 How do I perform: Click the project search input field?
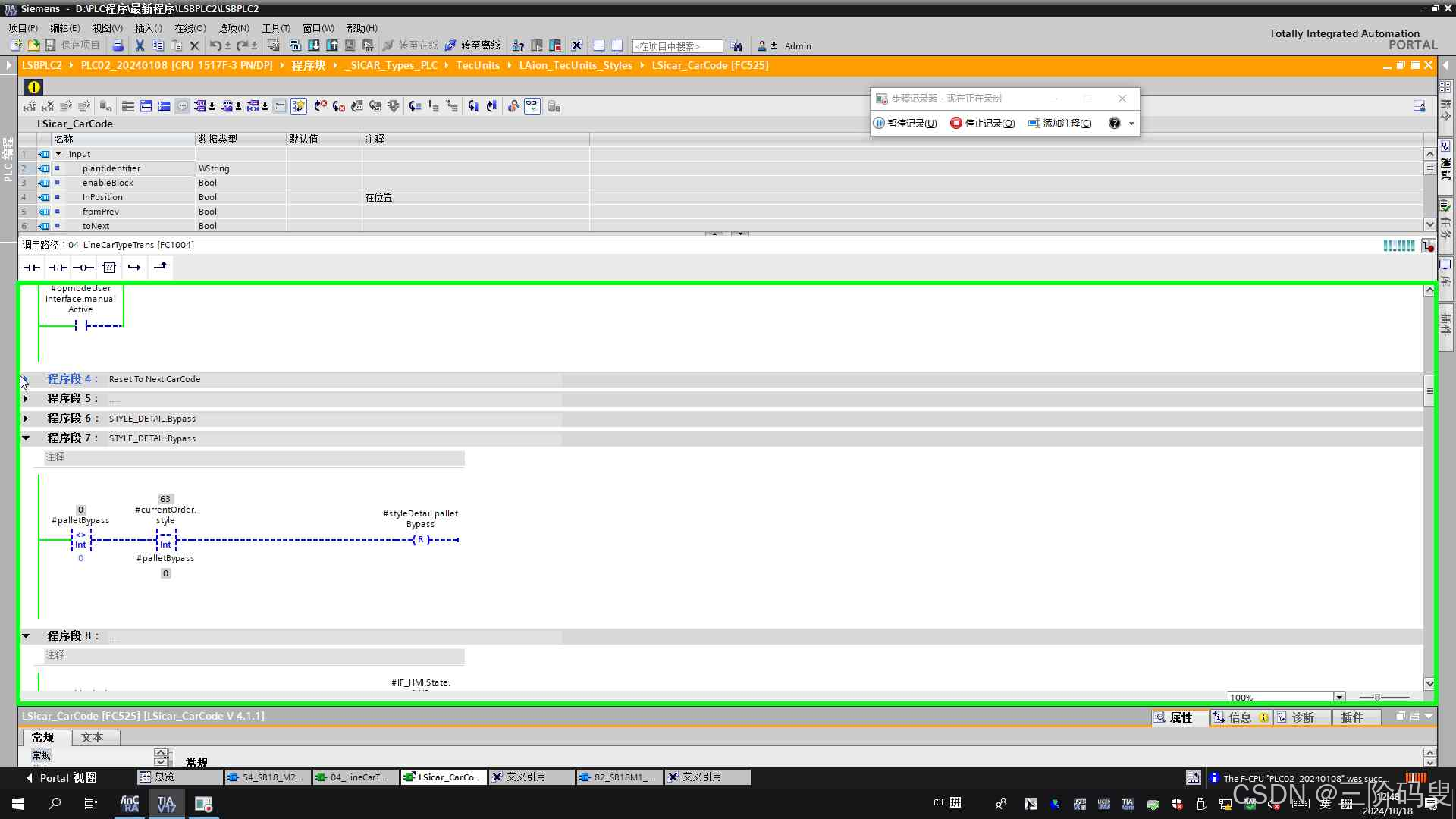click(677, 46)
